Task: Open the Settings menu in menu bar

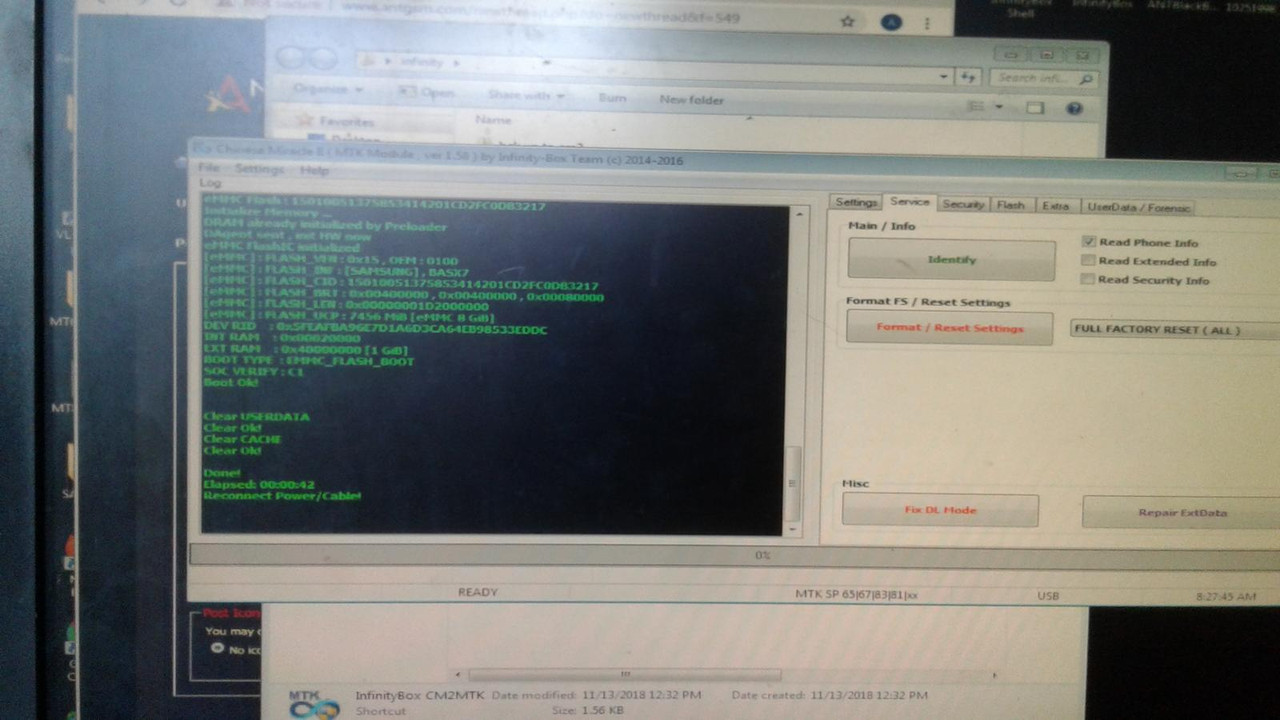Action: pos(259,169)
